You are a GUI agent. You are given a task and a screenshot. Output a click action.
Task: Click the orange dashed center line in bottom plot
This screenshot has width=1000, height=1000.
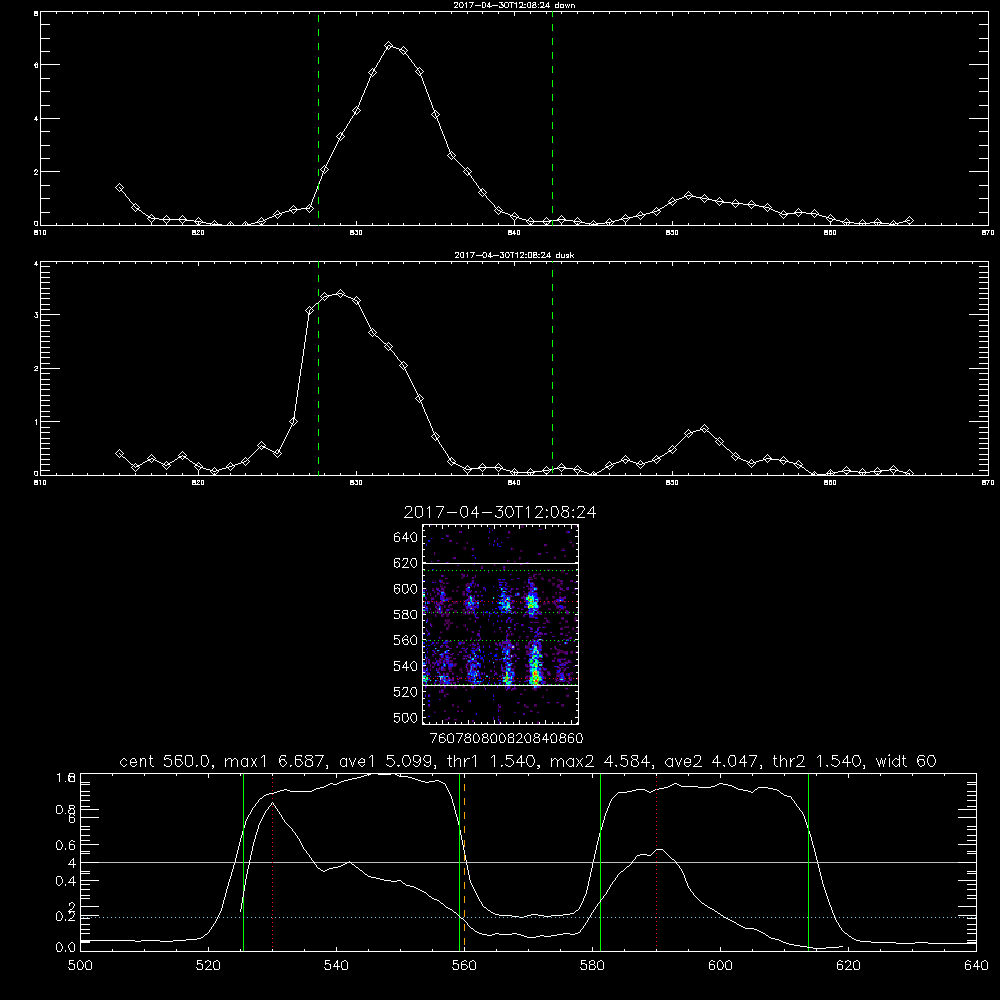pyautogui.click(x=464, y=862)
